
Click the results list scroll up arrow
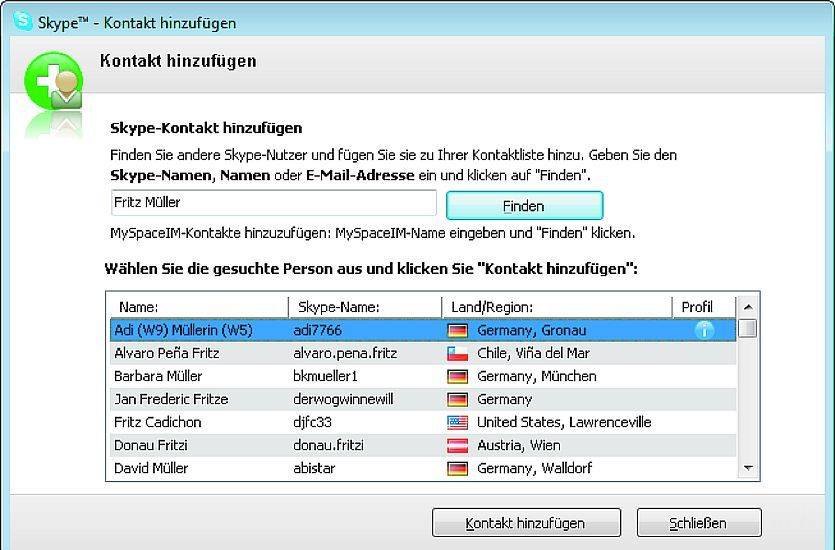(748, 307)
